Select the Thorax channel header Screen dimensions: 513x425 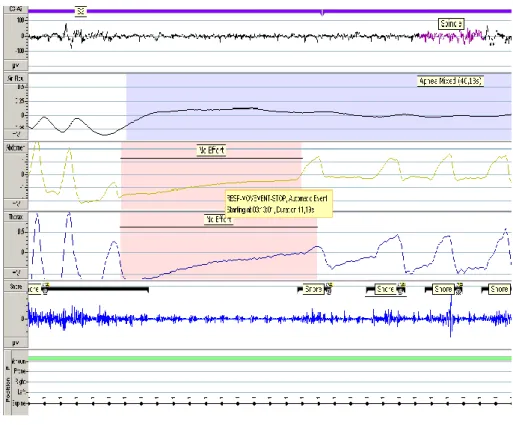coord(15,217)
